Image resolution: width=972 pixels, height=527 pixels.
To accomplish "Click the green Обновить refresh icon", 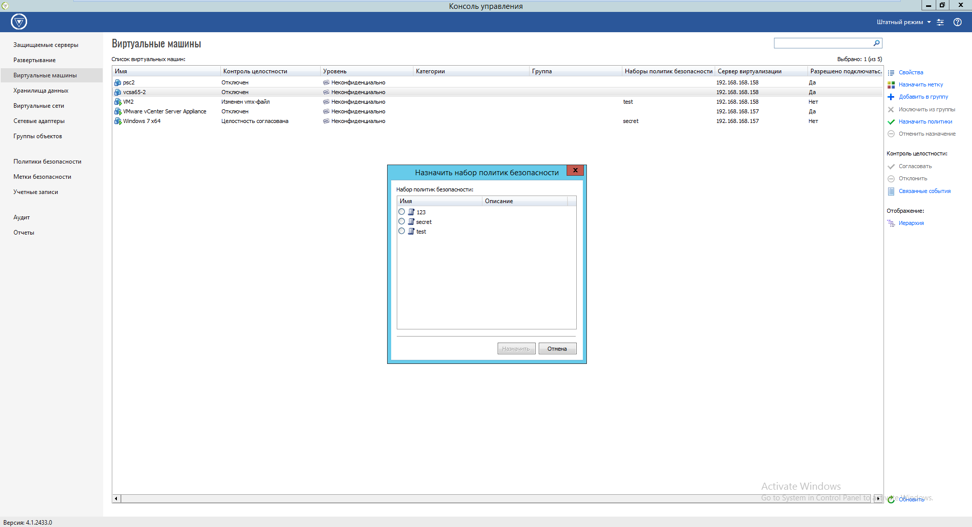I will click(891, 499).
